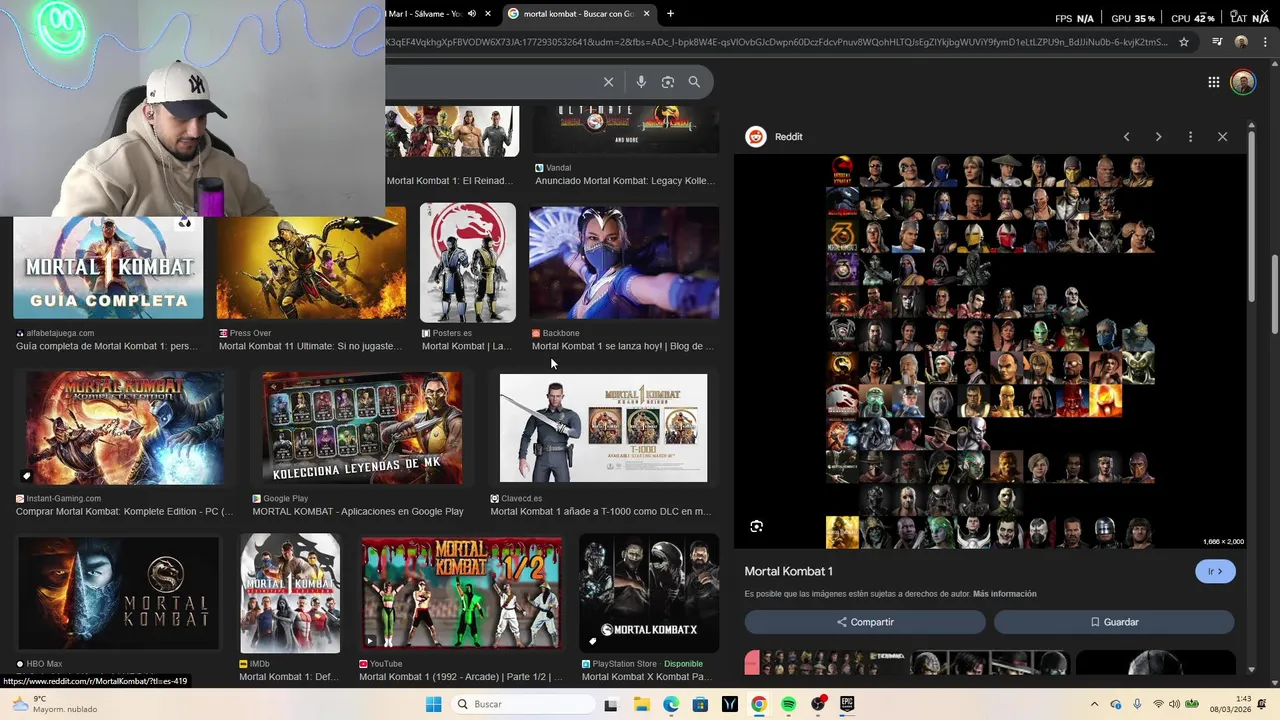Open the HBO Max Mortal Kombat thumbnail
Viewport: 1280px width, 720px height.
118,593
